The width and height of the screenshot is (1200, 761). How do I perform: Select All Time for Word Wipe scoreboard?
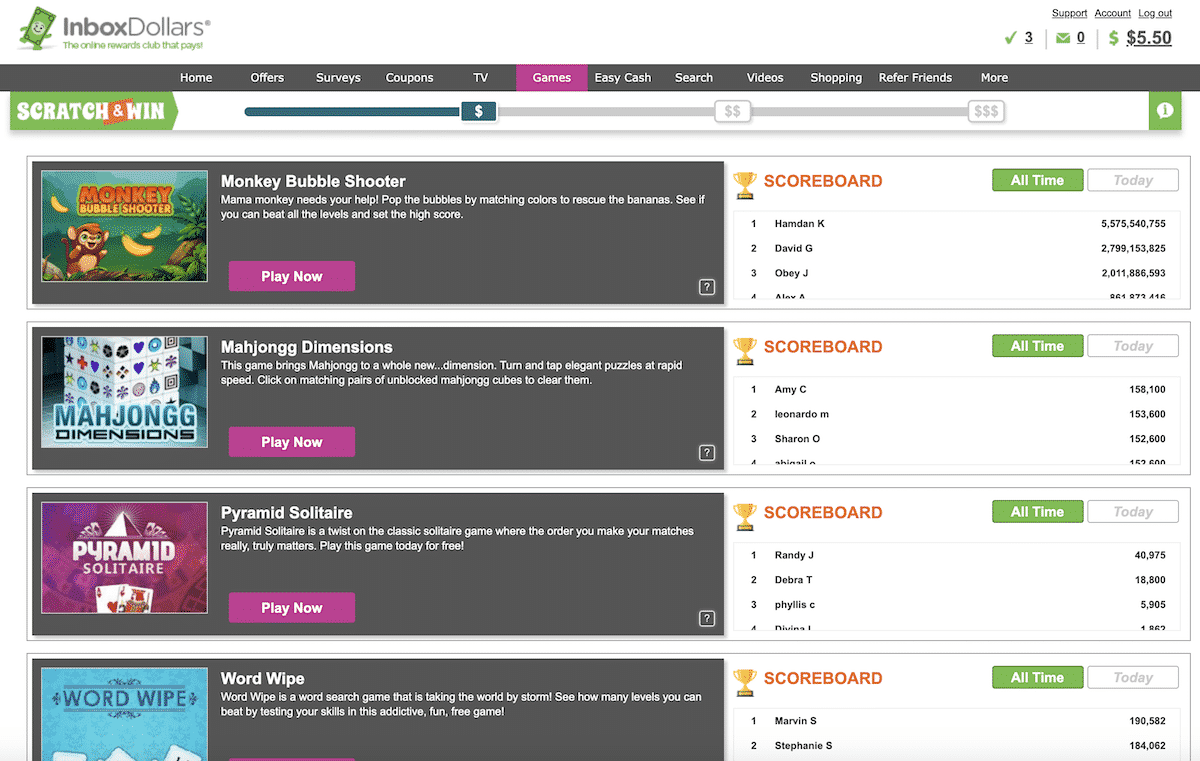pyautogui.click(x=1037, y=677)
